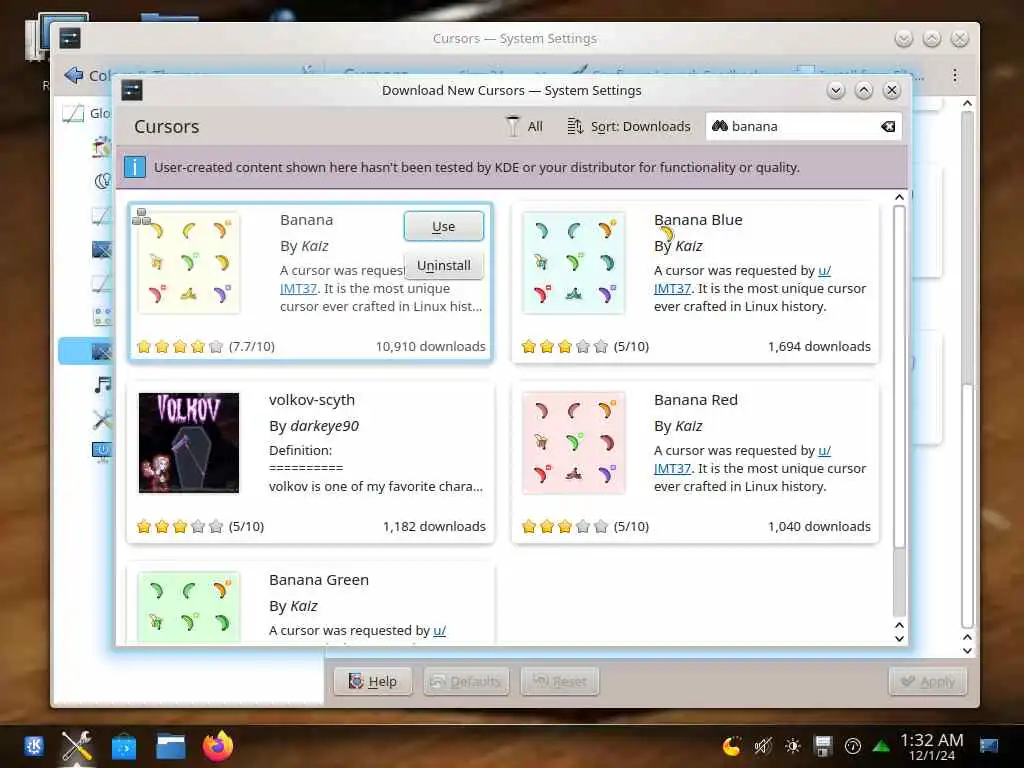This screenshot has height=768, width=1024.
Task: Open the volkov-scyth preview thumbnail
Action: 189,443
